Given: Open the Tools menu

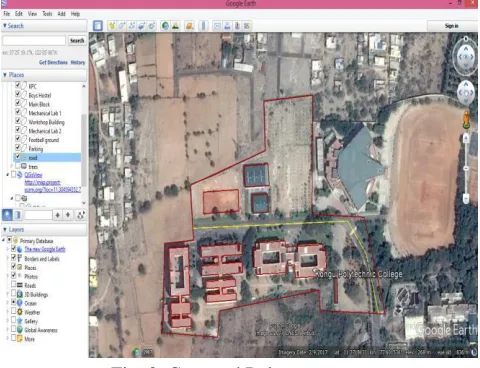Looking at the screenshot, I should 47,14.
